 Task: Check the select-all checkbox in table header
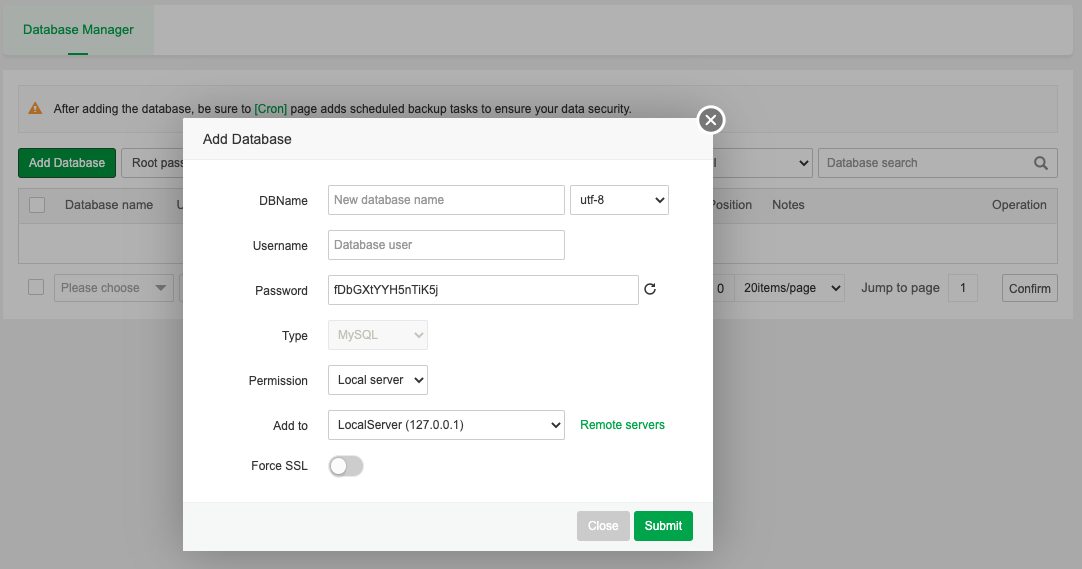click(37, 205)
